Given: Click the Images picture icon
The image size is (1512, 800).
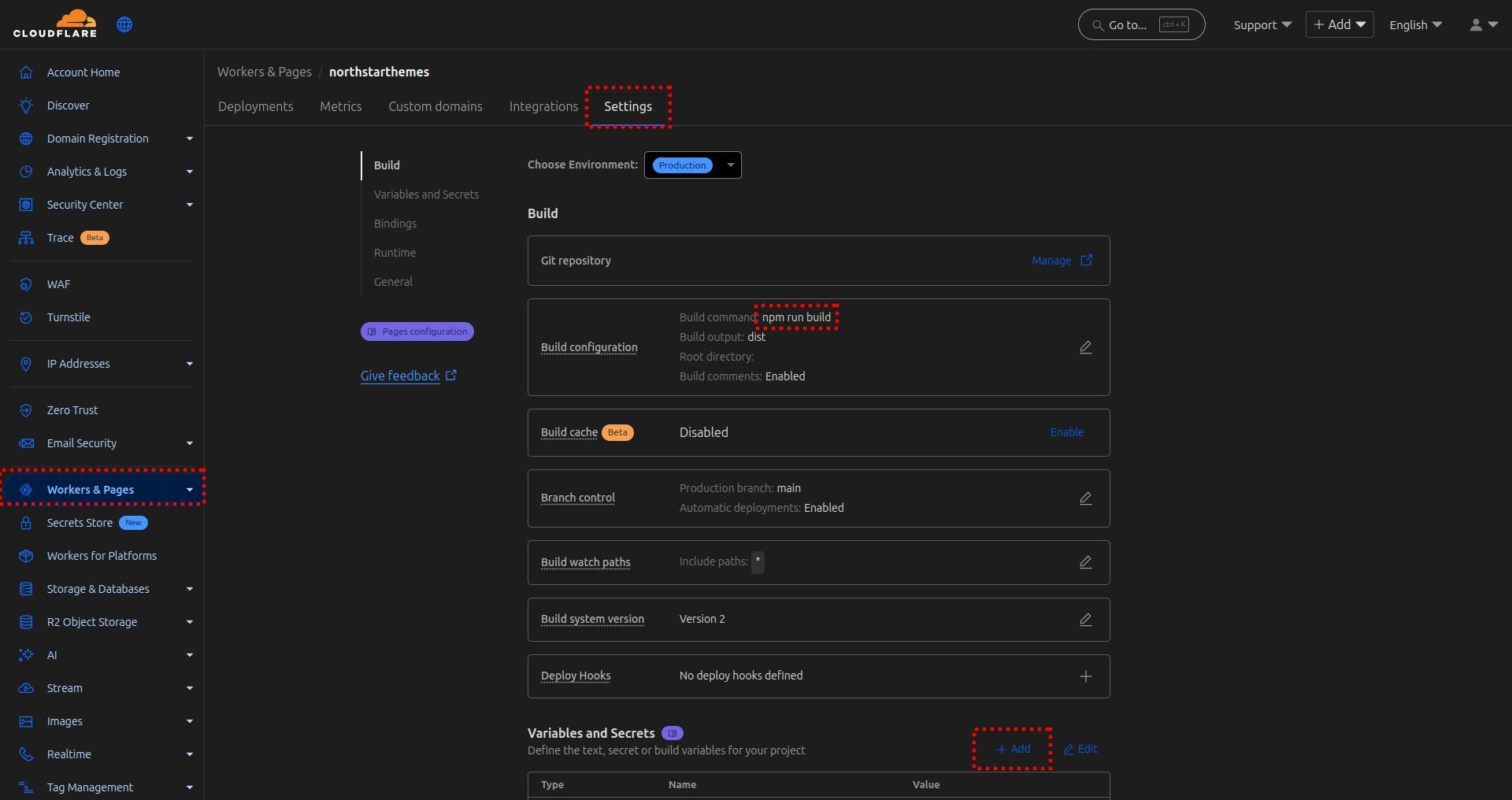Looking at the screenshot, I should pyautogui.click(x=26, y=721).
